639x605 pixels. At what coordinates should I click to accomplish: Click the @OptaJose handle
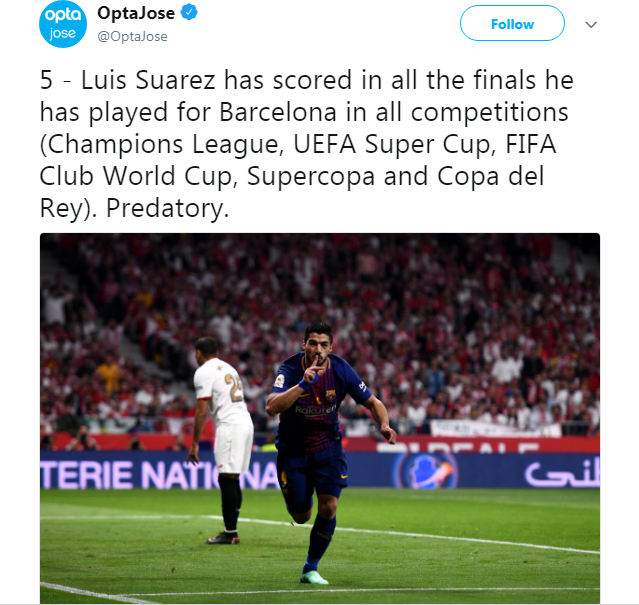[x=132, y=36]
